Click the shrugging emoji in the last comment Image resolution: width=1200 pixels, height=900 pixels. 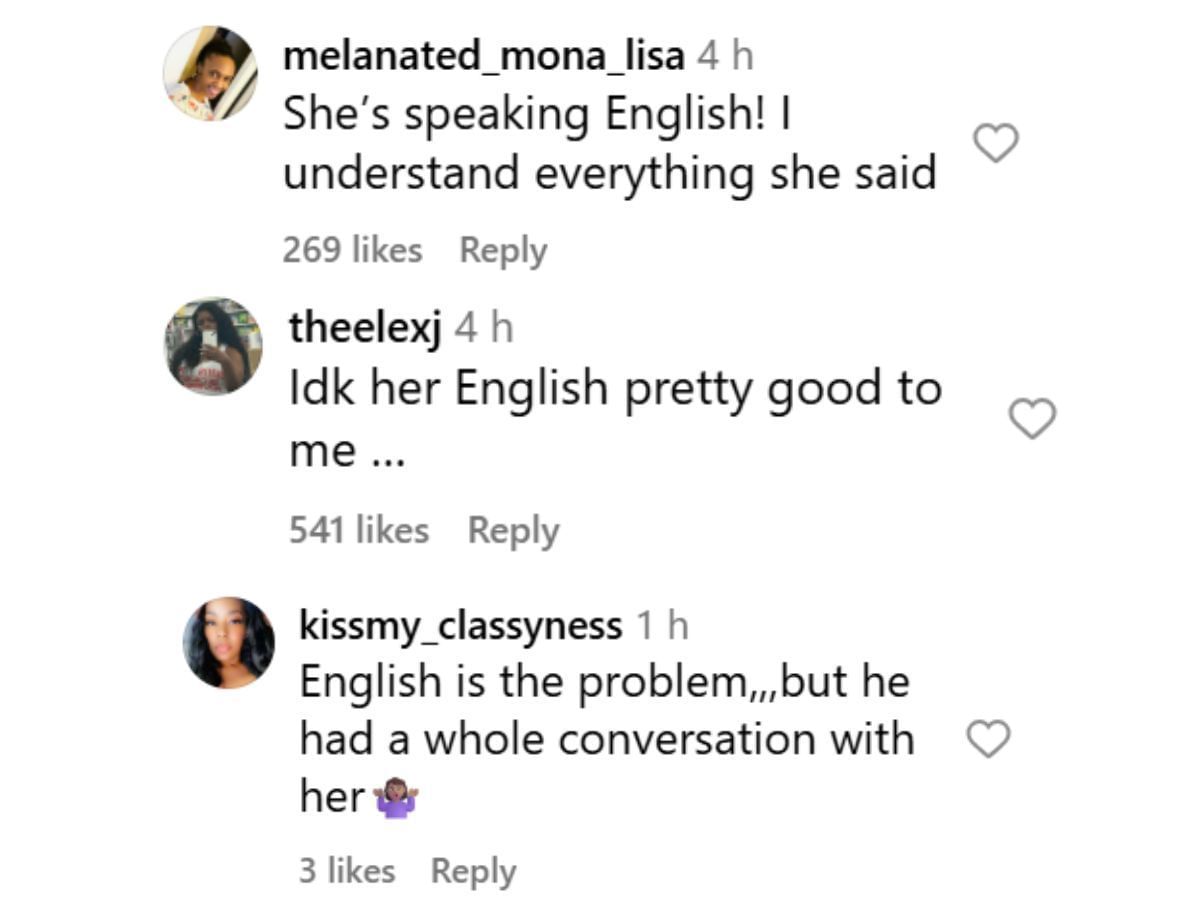pos(395,799)
